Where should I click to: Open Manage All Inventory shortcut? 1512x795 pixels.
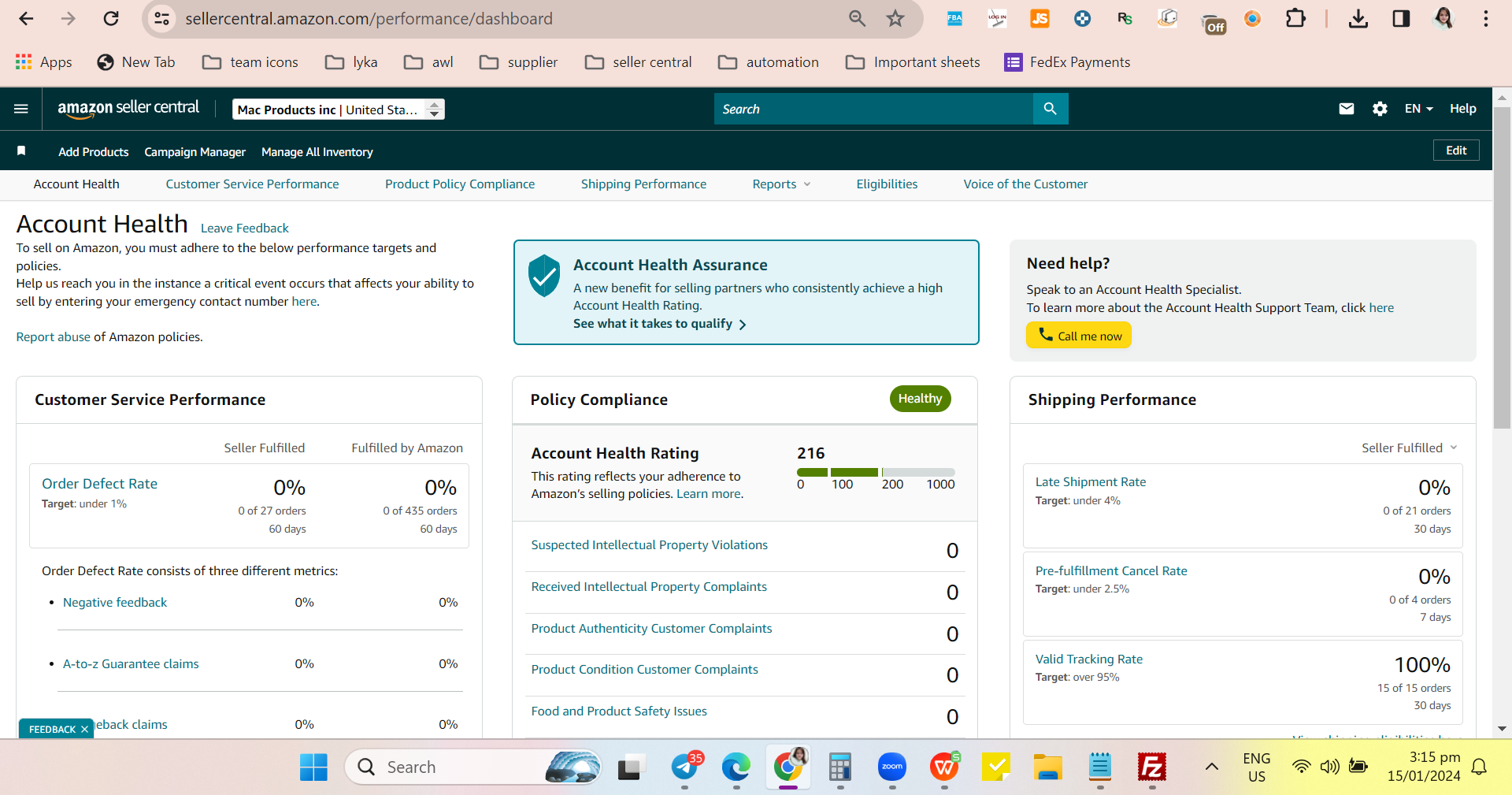317,152
